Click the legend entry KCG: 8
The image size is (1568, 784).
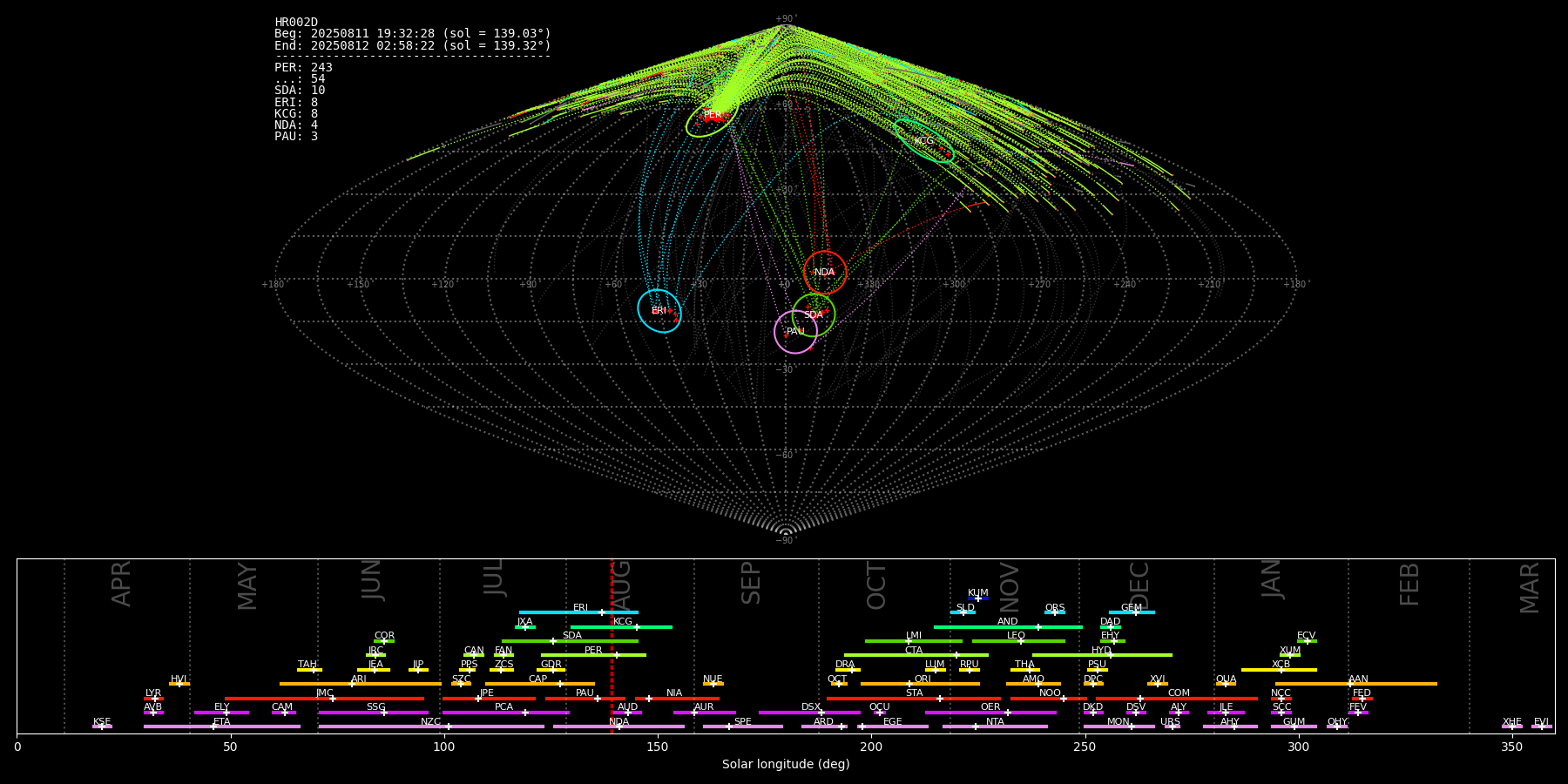pos(296,114)
